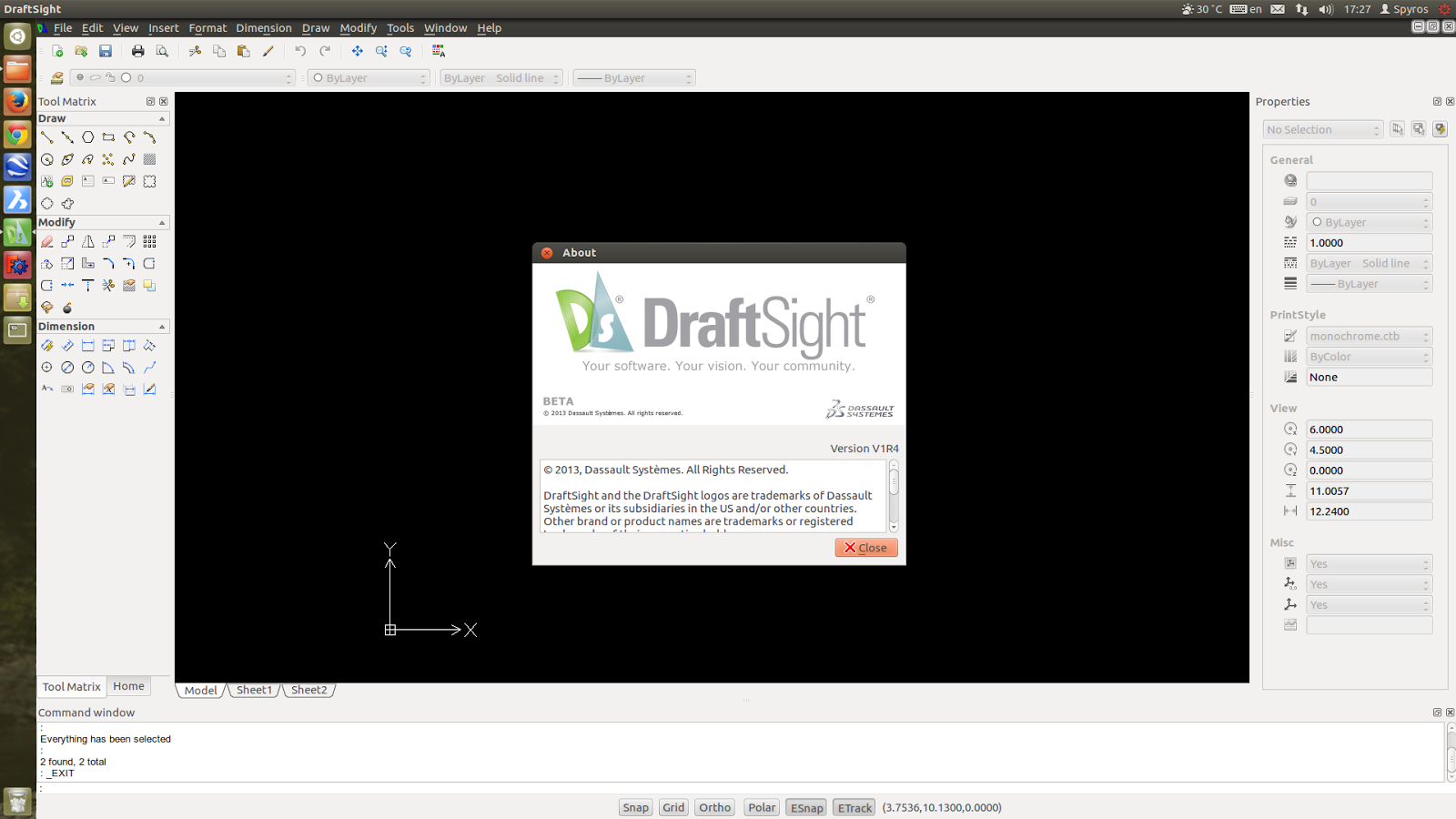The image size is (1456, 819).
Task: Open Print Preview from toolbar
Action: pyautogui.click(x=162, y=51)
